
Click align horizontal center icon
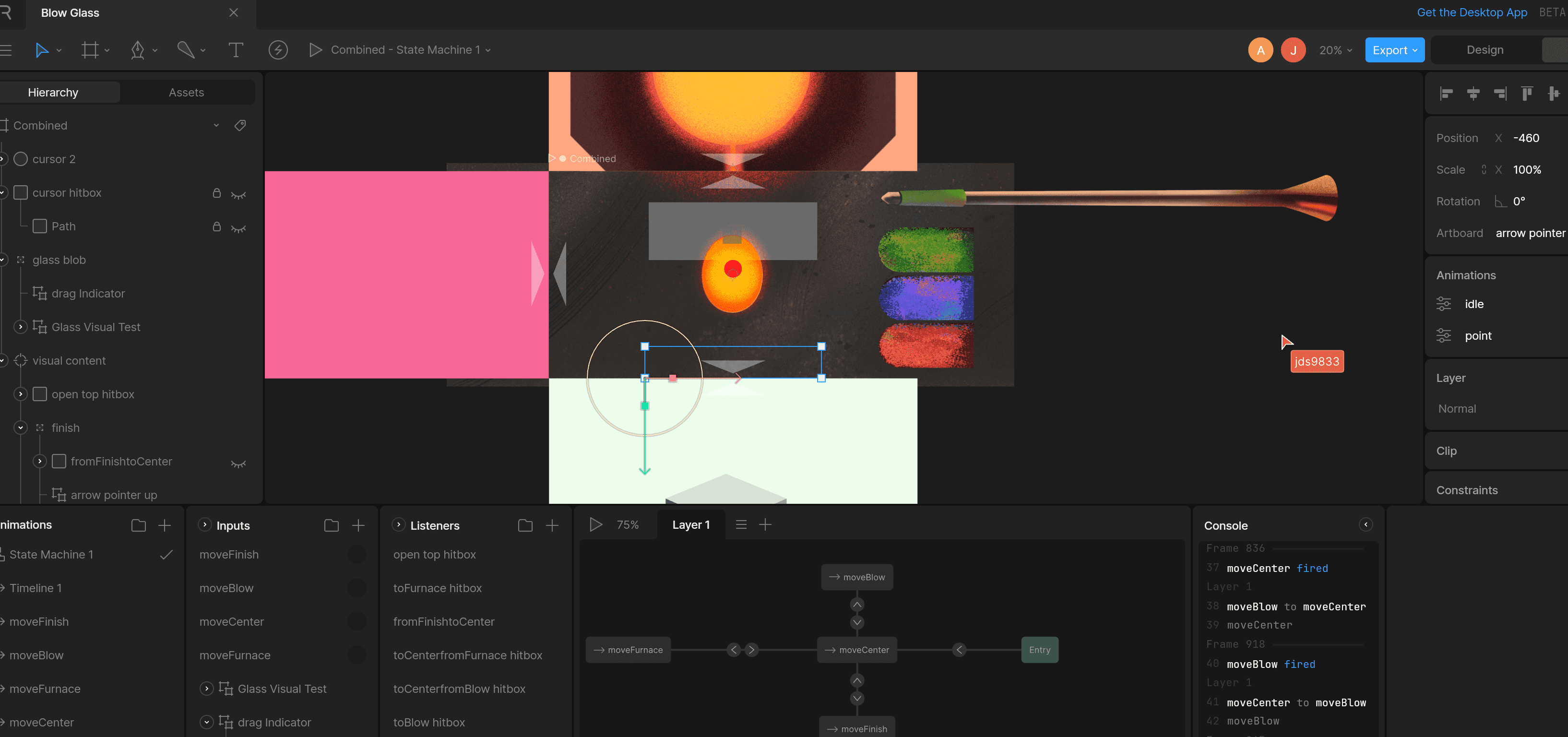(1473, 93)
